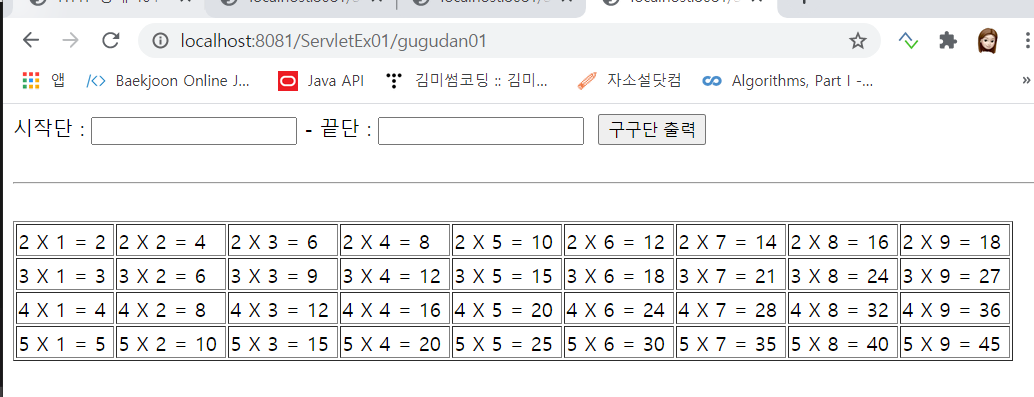Screen dimensions: 1034x397
Task: Click cell "2 X 7 = 14"
Action: coord(731,240)
